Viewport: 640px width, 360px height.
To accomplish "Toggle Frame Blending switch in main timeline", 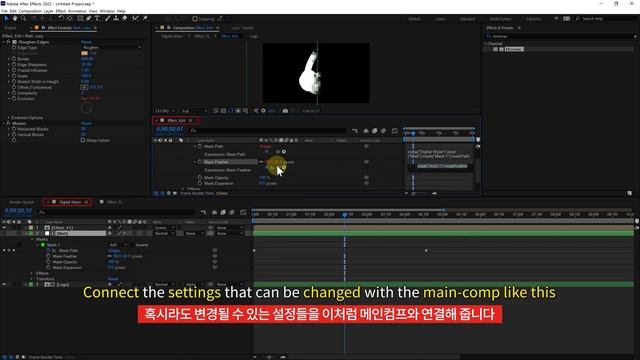I will pyautogui.click(x=223, y=212).
